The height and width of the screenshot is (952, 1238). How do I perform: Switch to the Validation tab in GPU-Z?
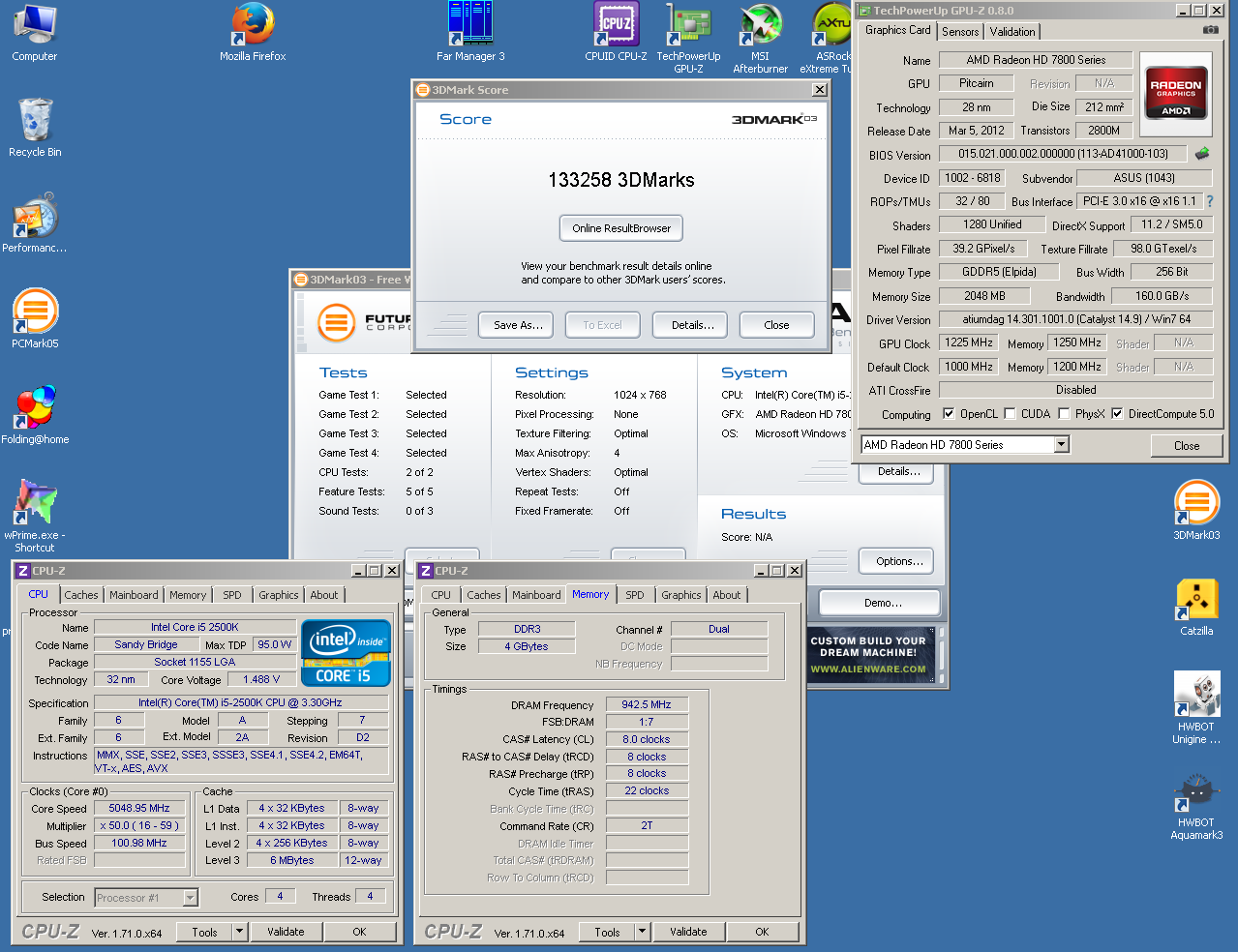tap(1012, 32)
